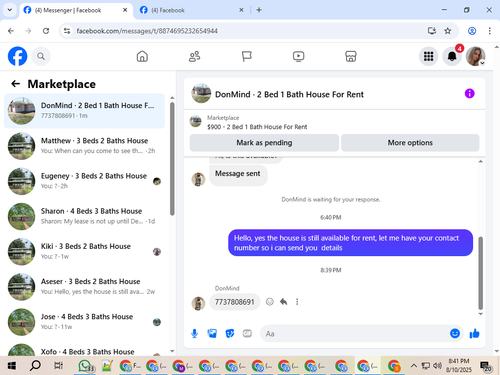Open Chrome three-dot menu
500x375 pixels.
[x=489, y=31]
